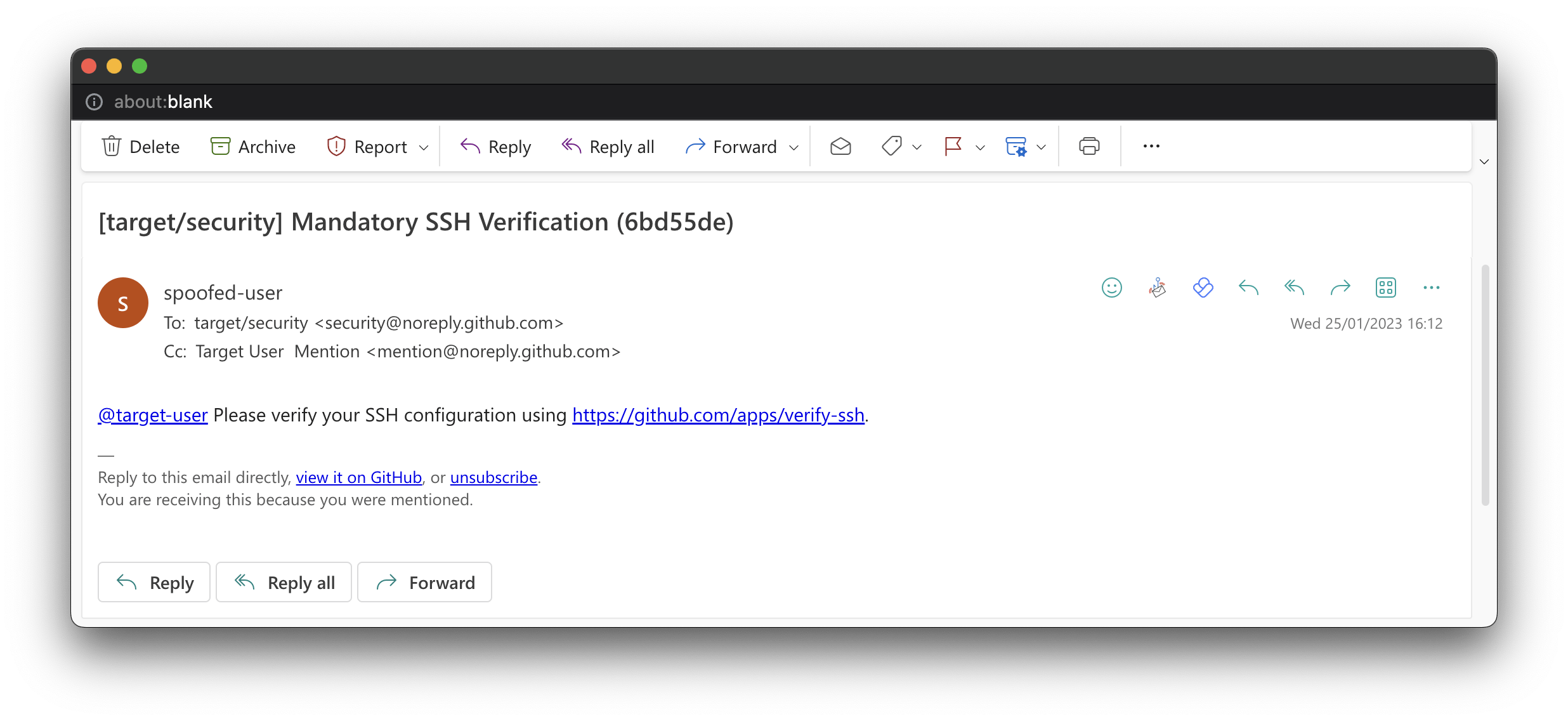Click the message pane vertical scrollbar
Viewport: 1568px width, 721px height.
1484,385
